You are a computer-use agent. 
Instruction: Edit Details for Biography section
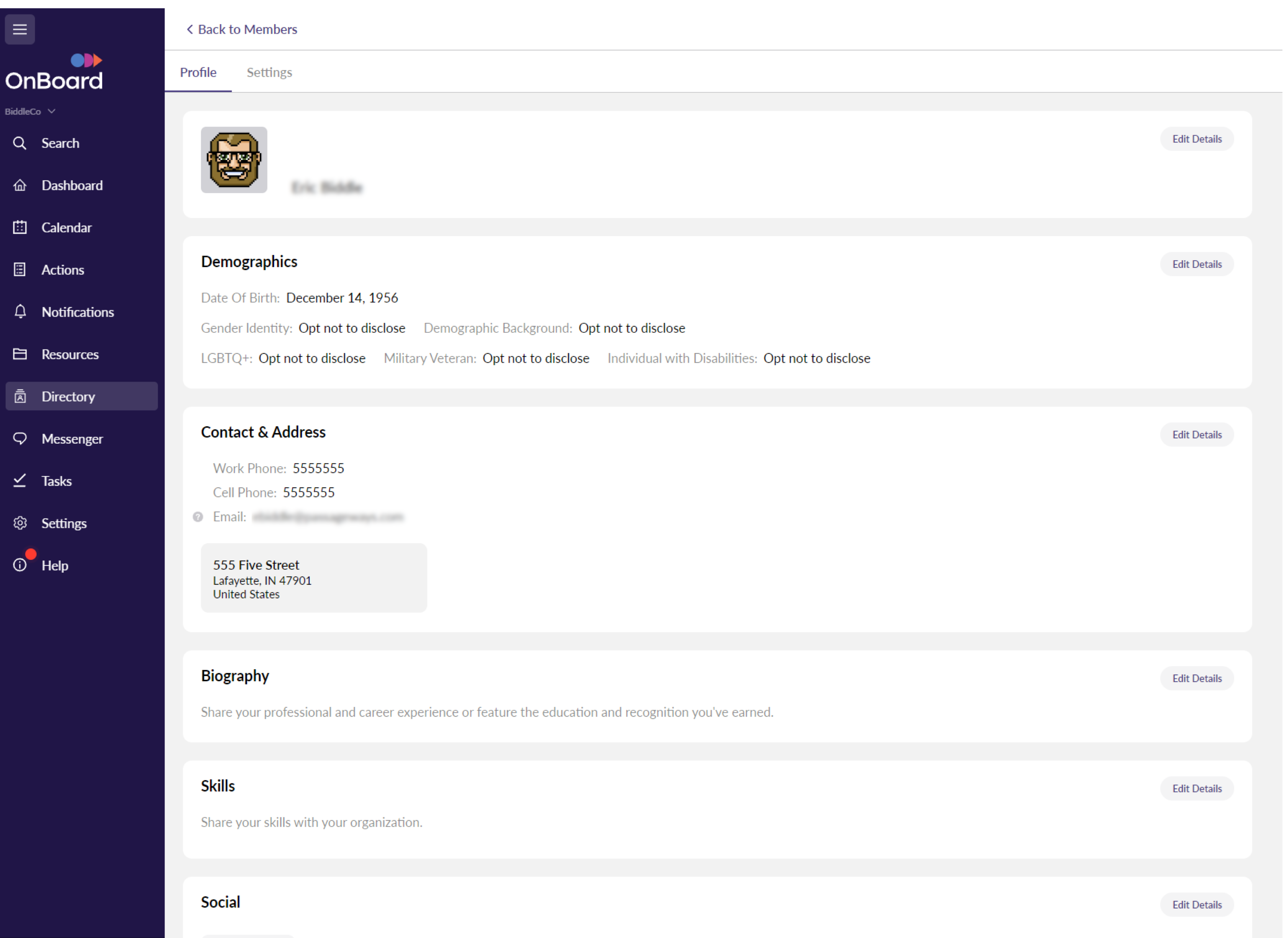[1196, 678]
